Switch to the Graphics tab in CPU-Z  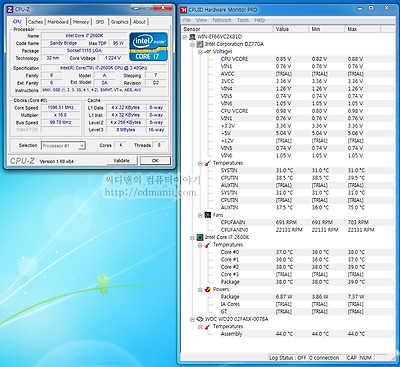pos(119,22)
